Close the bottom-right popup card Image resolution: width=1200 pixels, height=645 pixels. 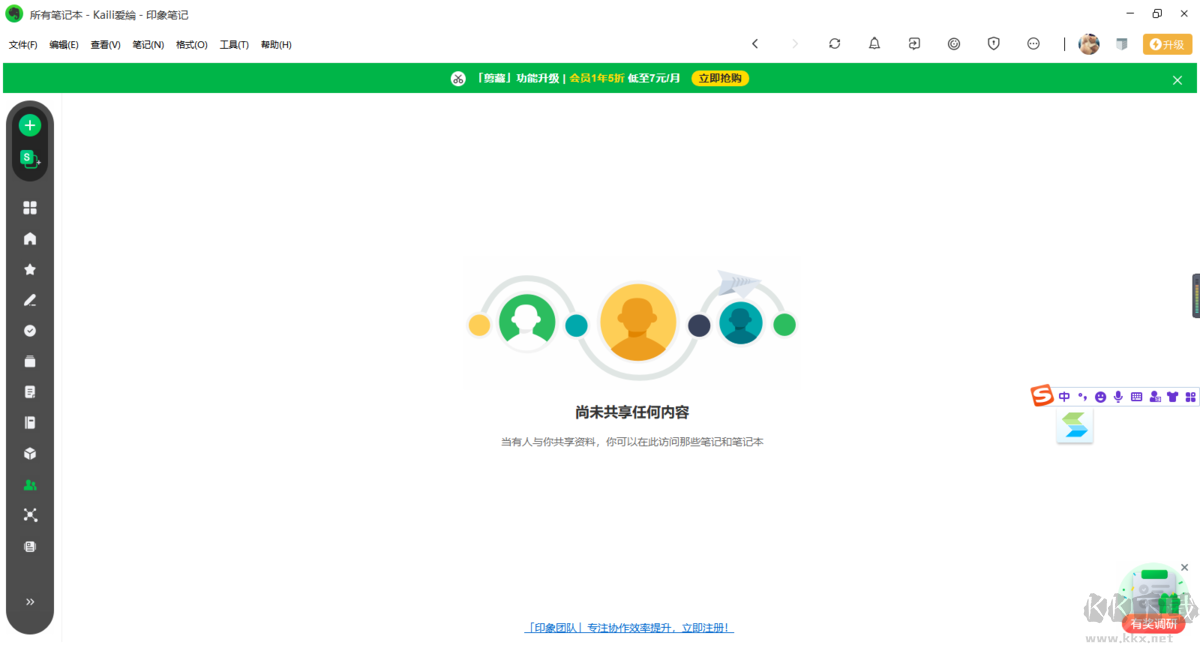tap(1185, 567)
